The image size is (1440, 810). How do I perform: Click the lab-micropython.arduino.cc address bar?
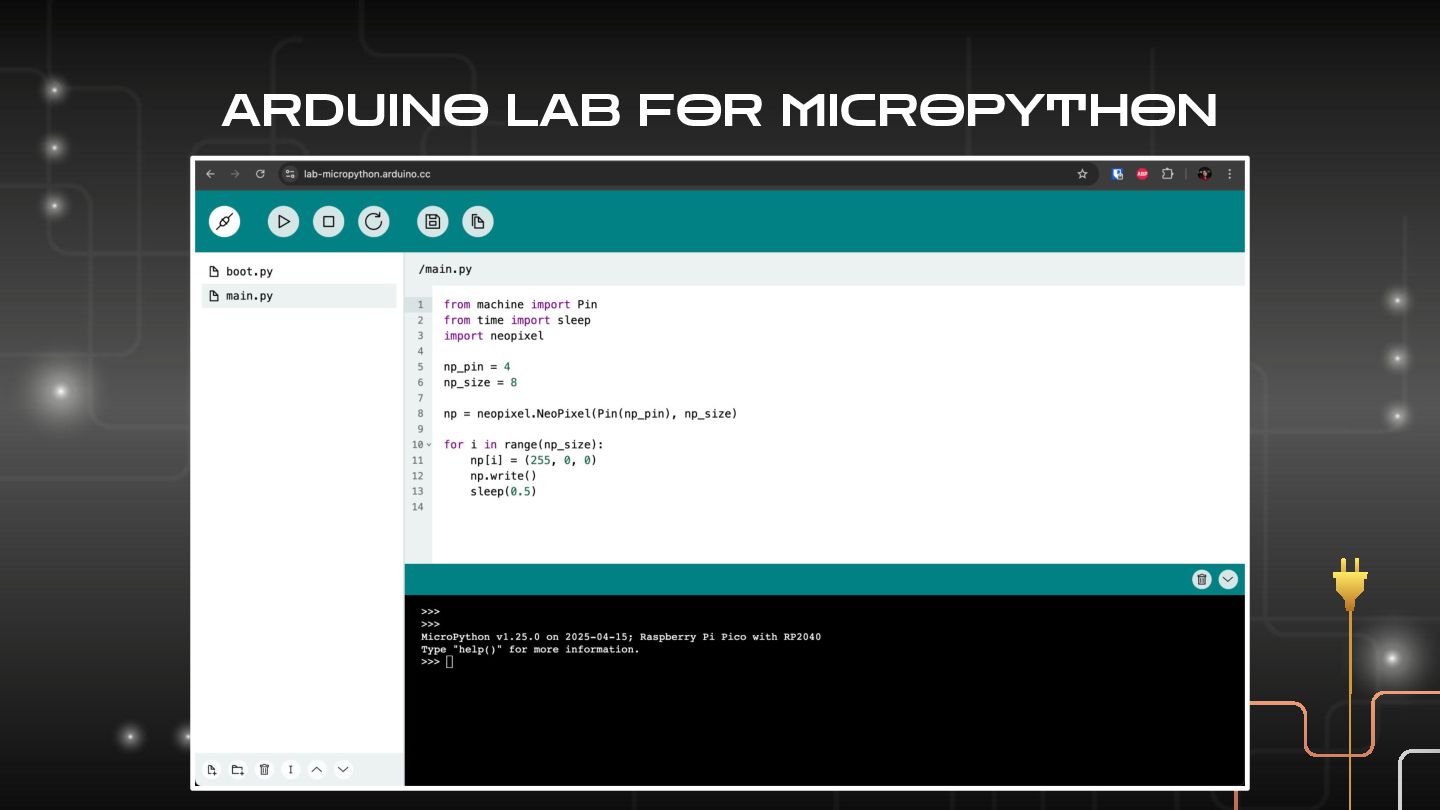688,174
